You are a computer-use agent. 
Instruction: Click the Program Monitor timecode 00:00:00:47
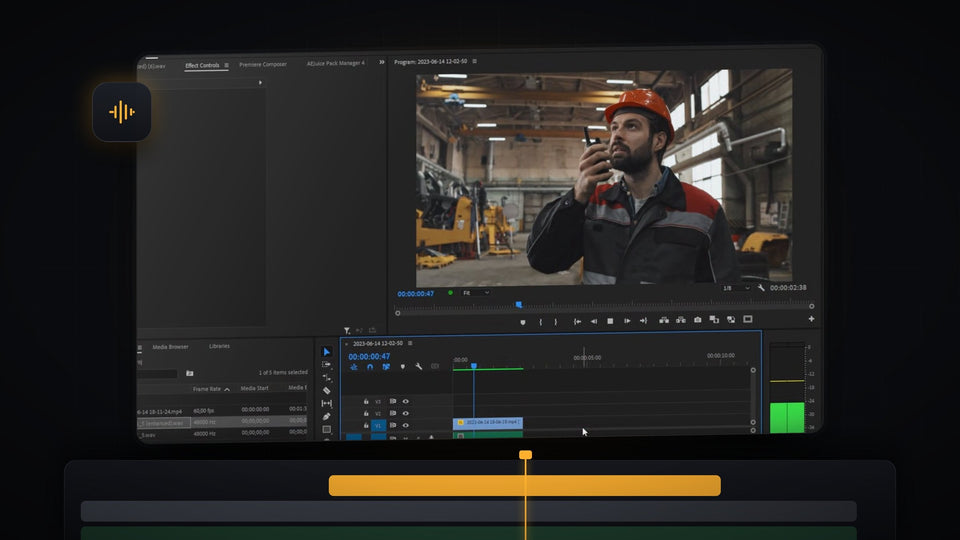pyautogui.click(x=416, y=294)
